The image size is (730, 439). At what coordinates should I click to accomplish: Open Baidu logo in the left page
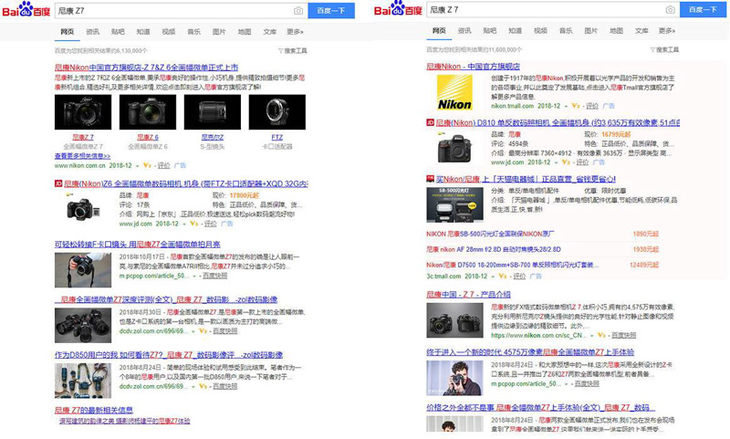point(26,9)
